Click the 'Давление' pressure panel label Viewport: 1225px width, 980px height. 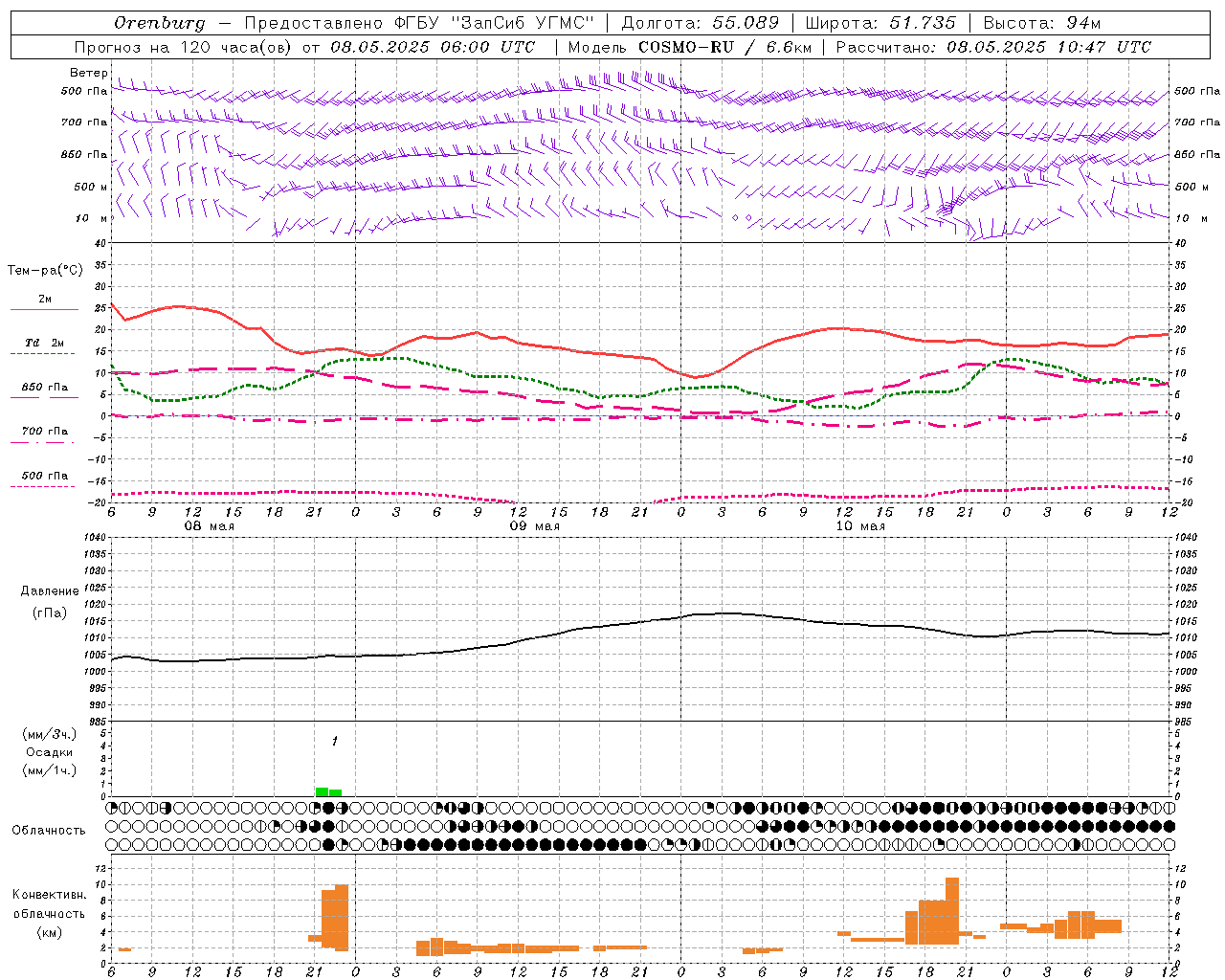[50, 591]
